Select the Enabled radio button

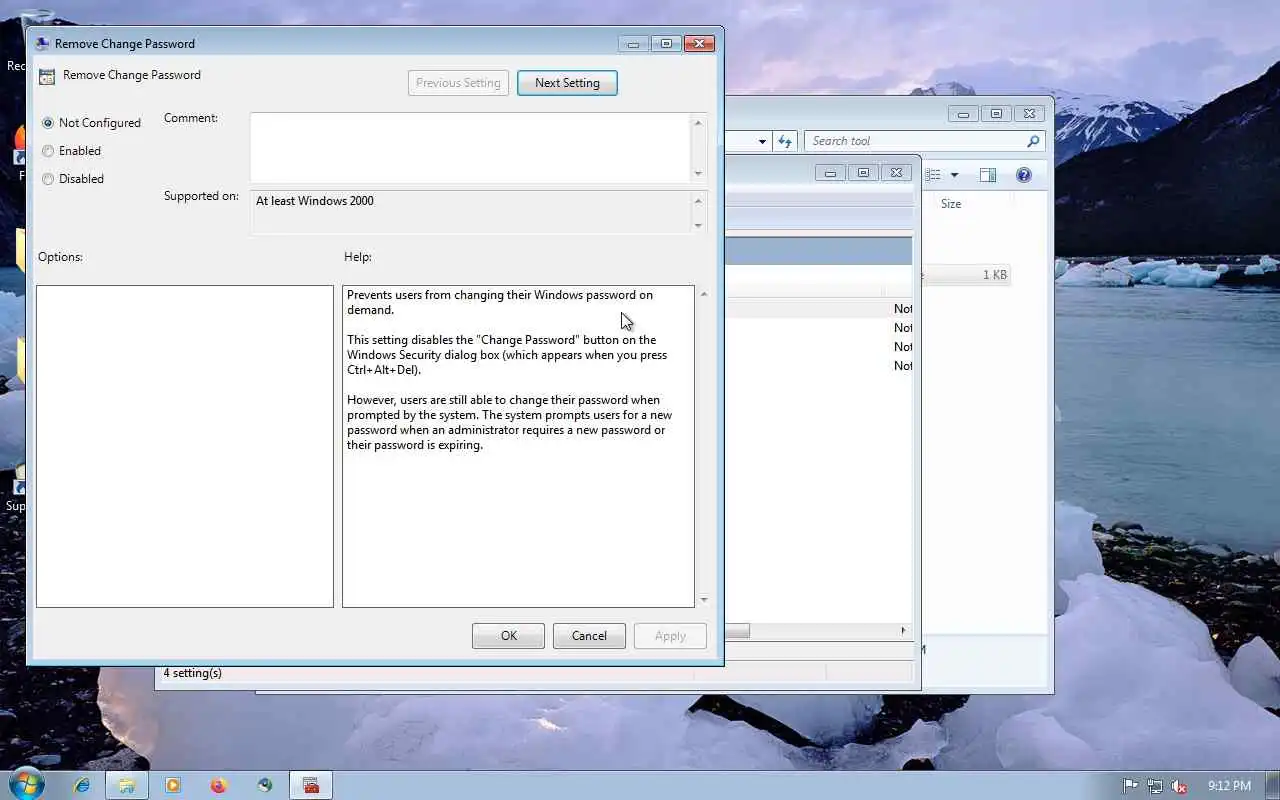[x=48, y=151]
